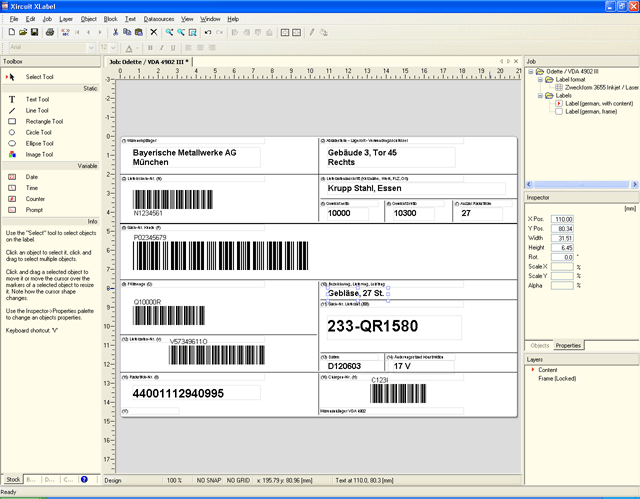Screen dimensions: 640x499
Task: Click the Zoom to fit icon
Action: [192, 32]
